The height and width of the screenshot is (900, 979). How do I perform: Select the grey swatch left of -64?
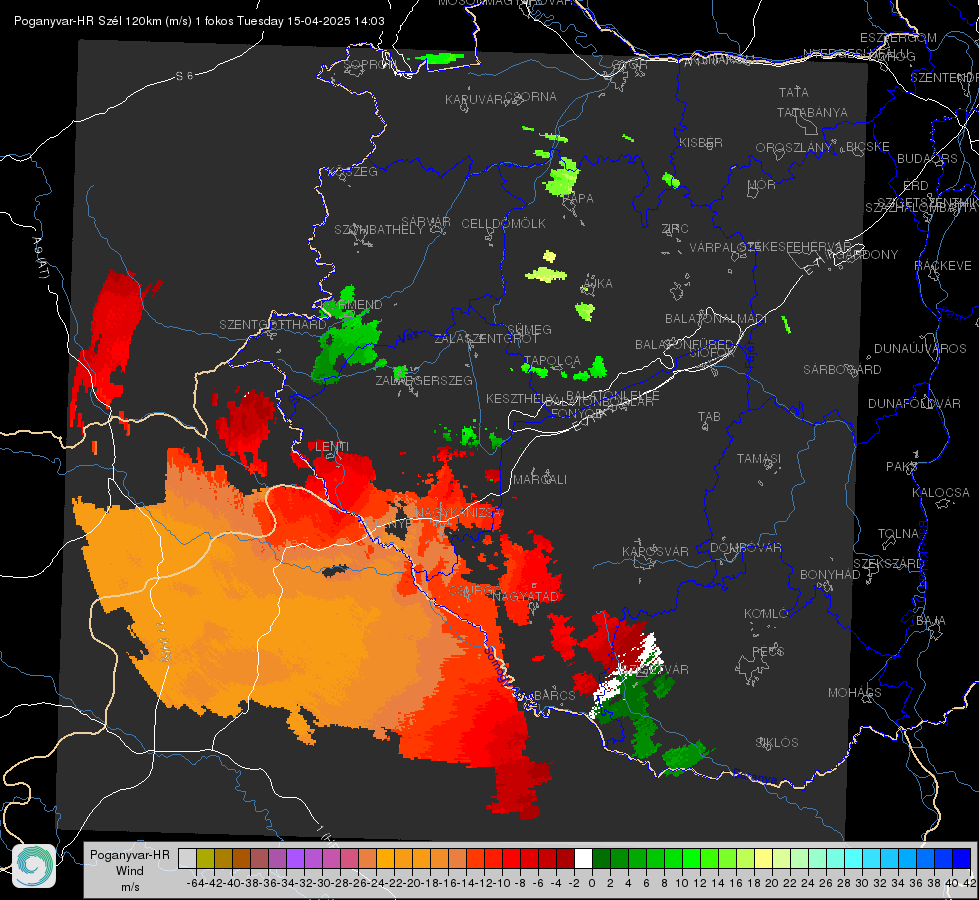(x=187, y=859)
